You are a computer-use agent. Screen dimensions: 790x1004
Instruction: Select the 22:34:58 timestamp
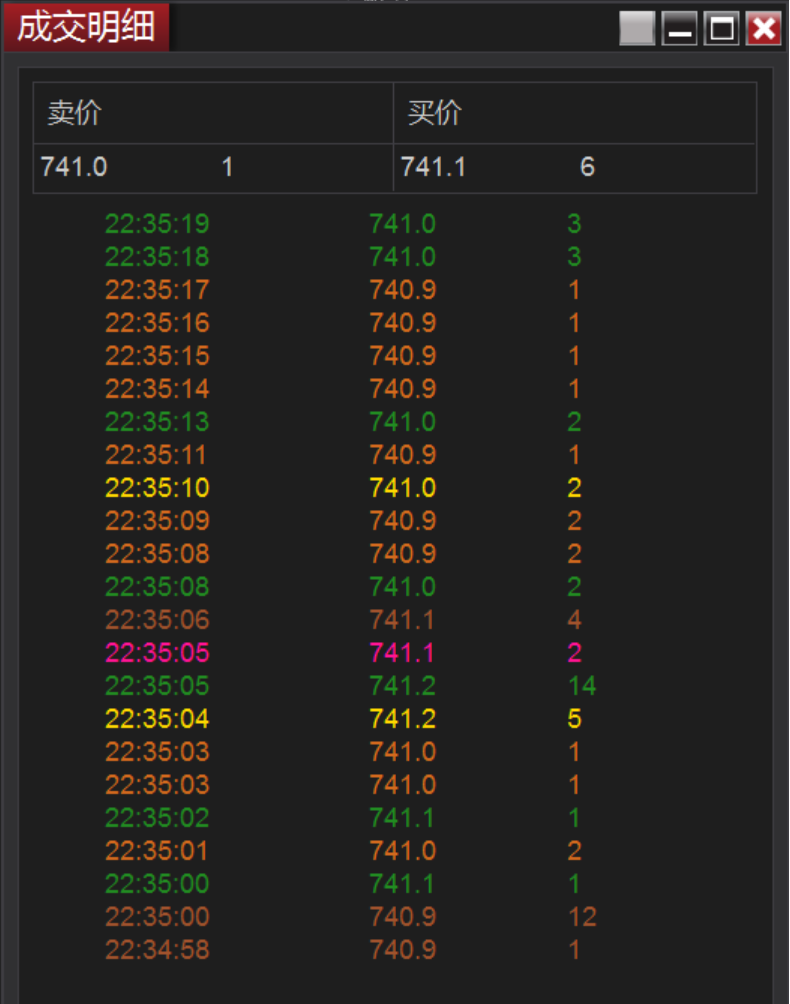(157, 950)
